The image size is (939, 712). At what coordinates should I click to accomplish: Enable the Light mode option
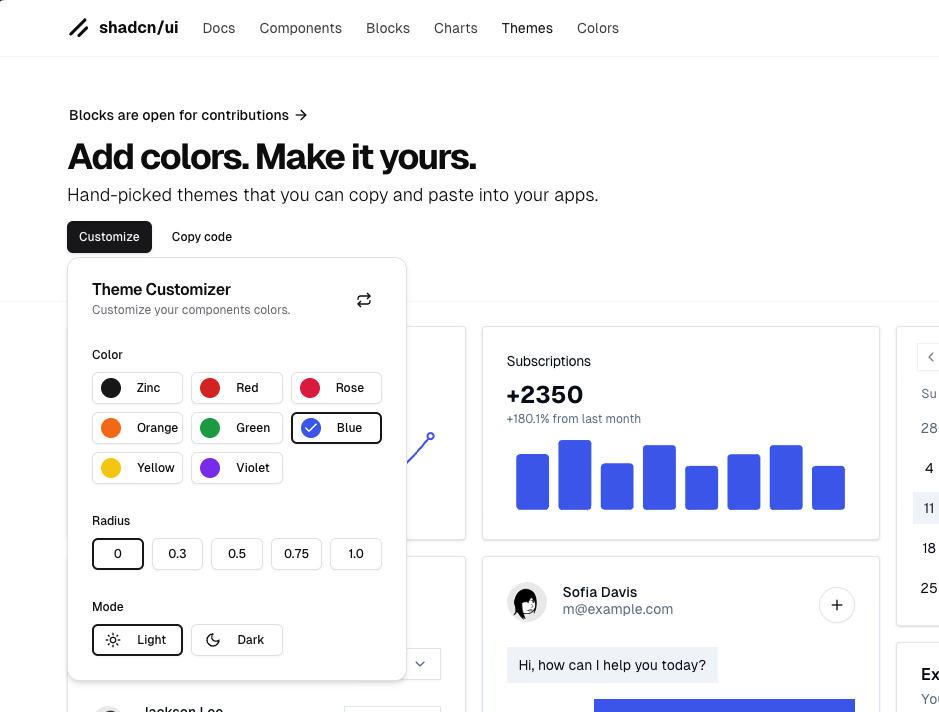[137, 639]
